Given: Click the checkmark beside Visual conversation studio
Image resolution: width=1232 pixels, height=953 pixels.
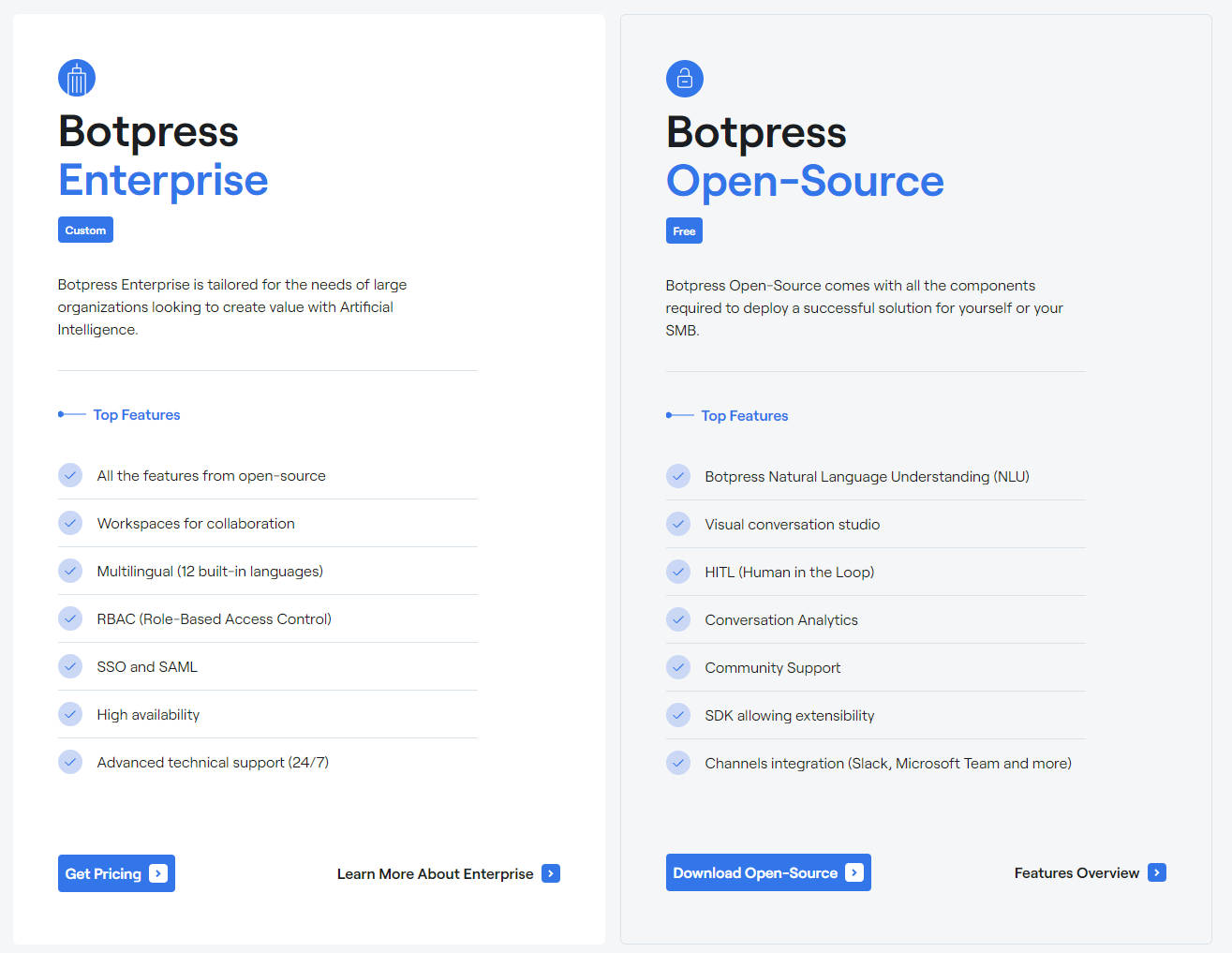Looking at the screenshot, I should [678, 524].
